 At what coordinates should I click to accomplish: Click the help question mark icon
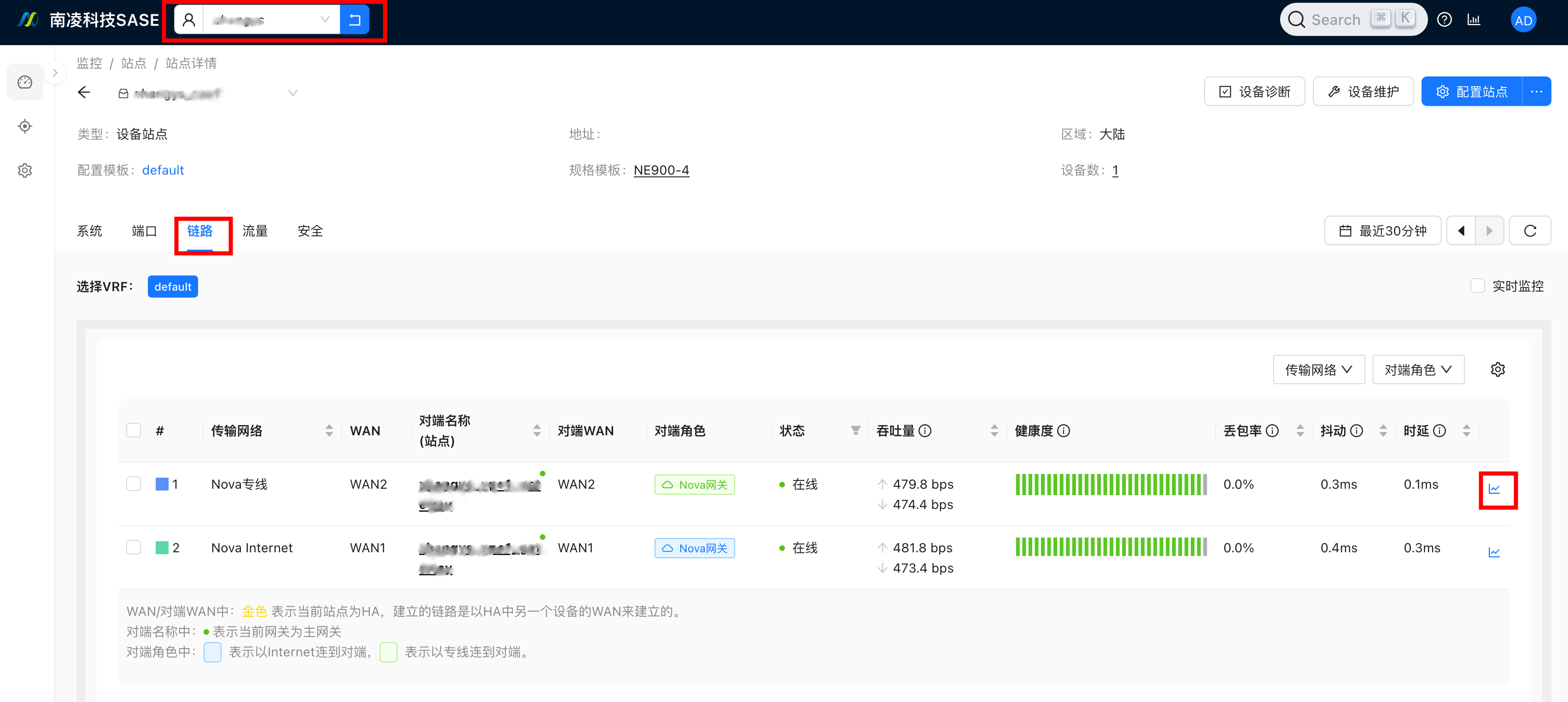tap(1445, 20)
